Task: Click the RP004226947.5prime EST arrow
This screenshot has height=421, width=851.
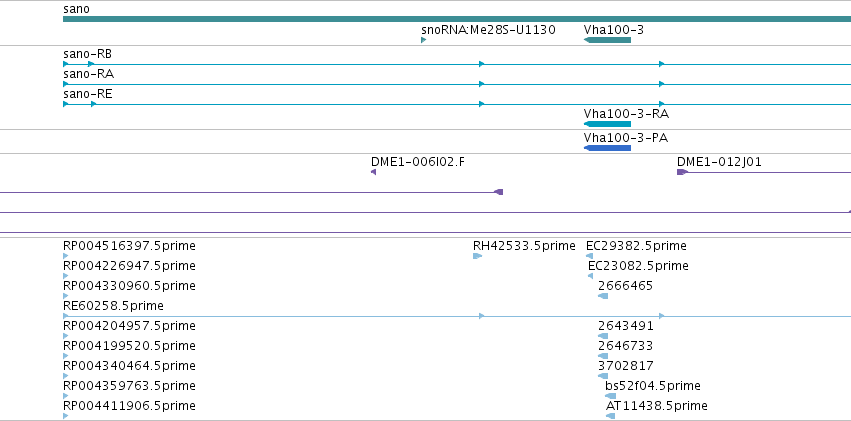Action: point(66,276)
